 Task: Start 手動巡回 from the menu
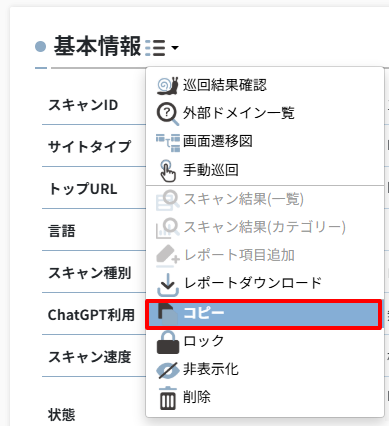tap(211, 170)
